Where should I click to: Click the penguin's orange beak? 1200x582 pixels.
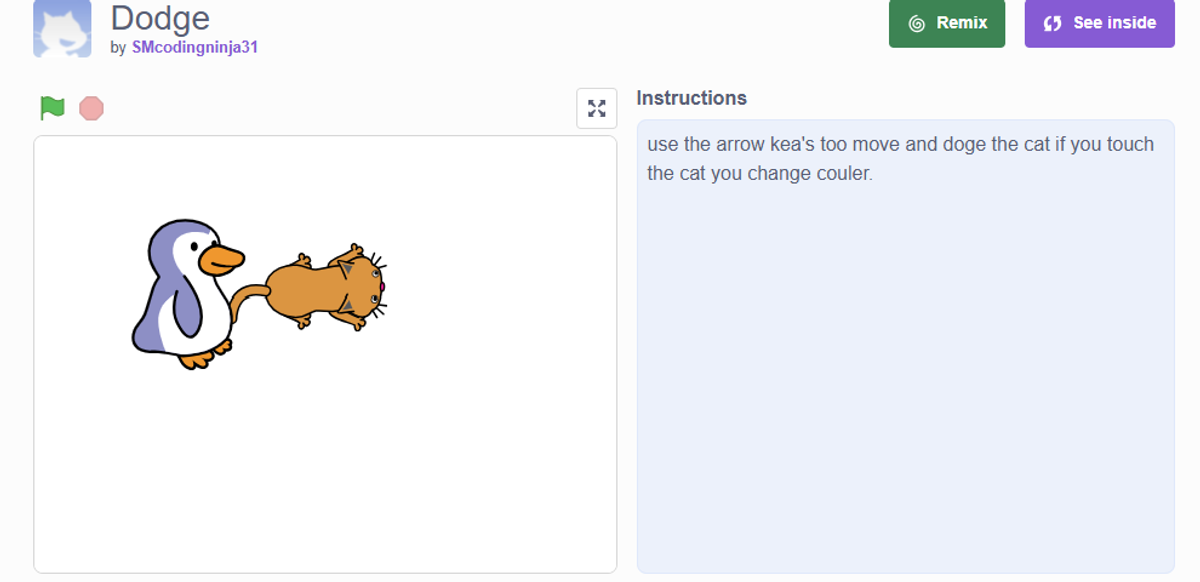click(222, 260)
